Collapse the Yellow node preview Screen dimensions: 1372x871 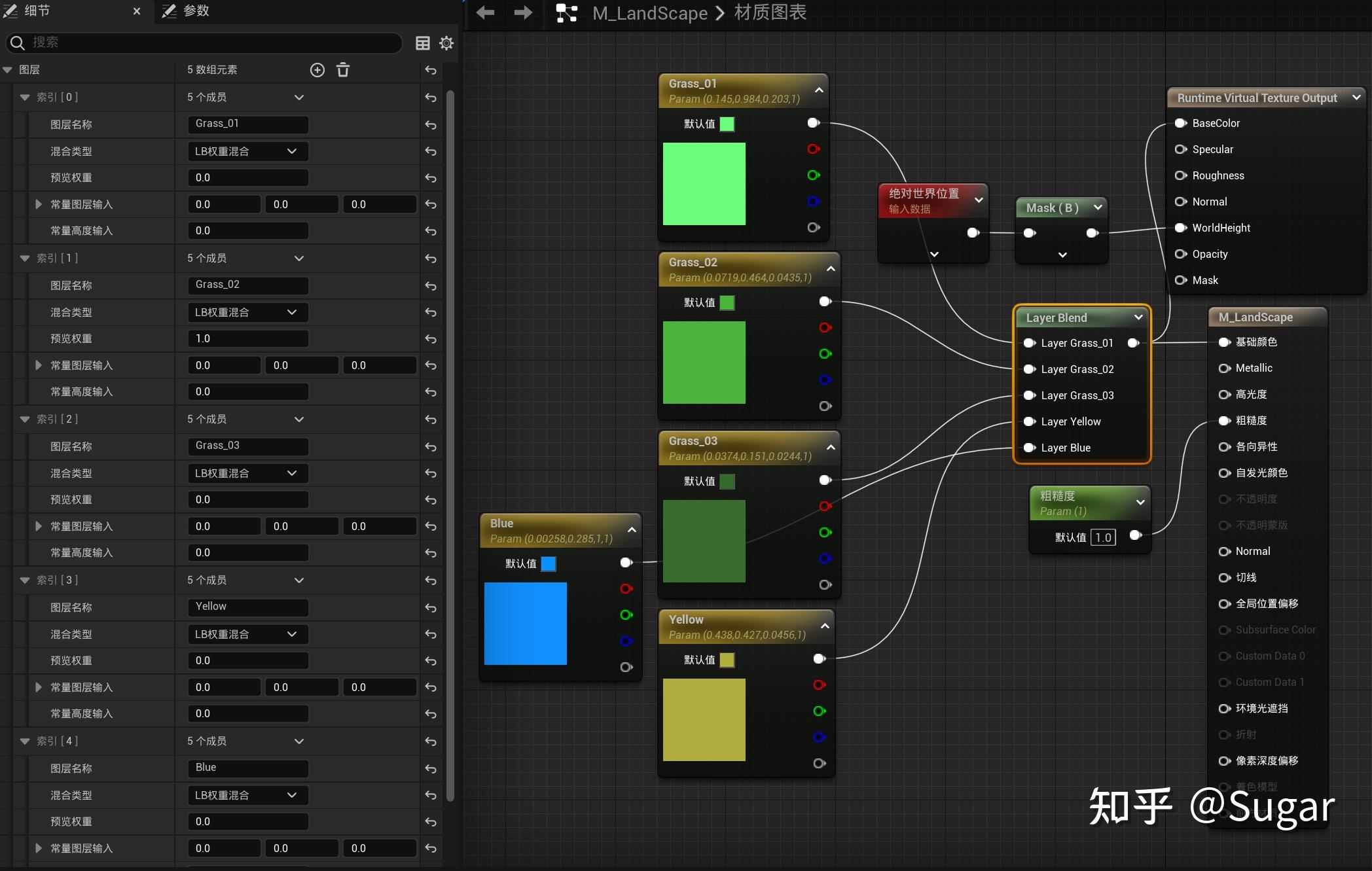825,626
